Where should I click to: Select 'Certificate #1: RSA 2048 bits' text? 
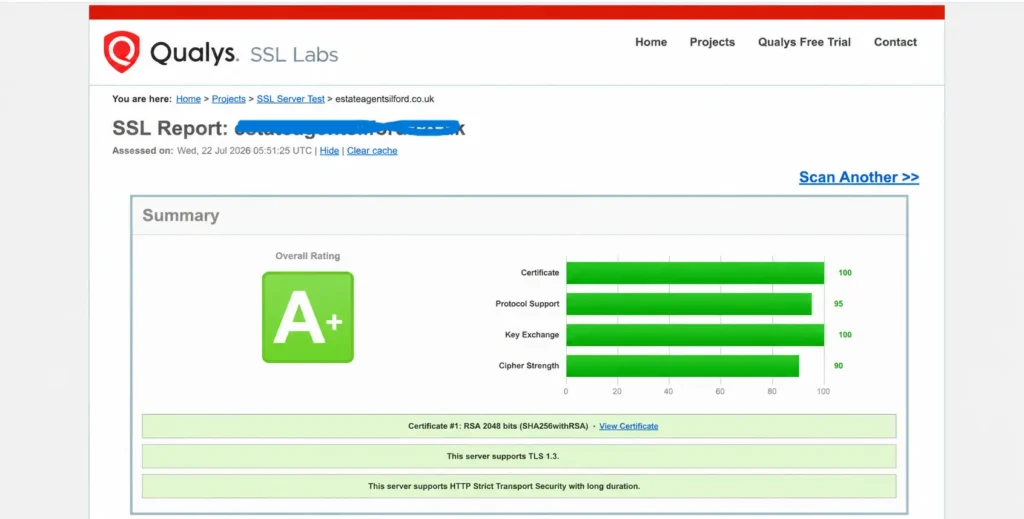tap(466, 426)
